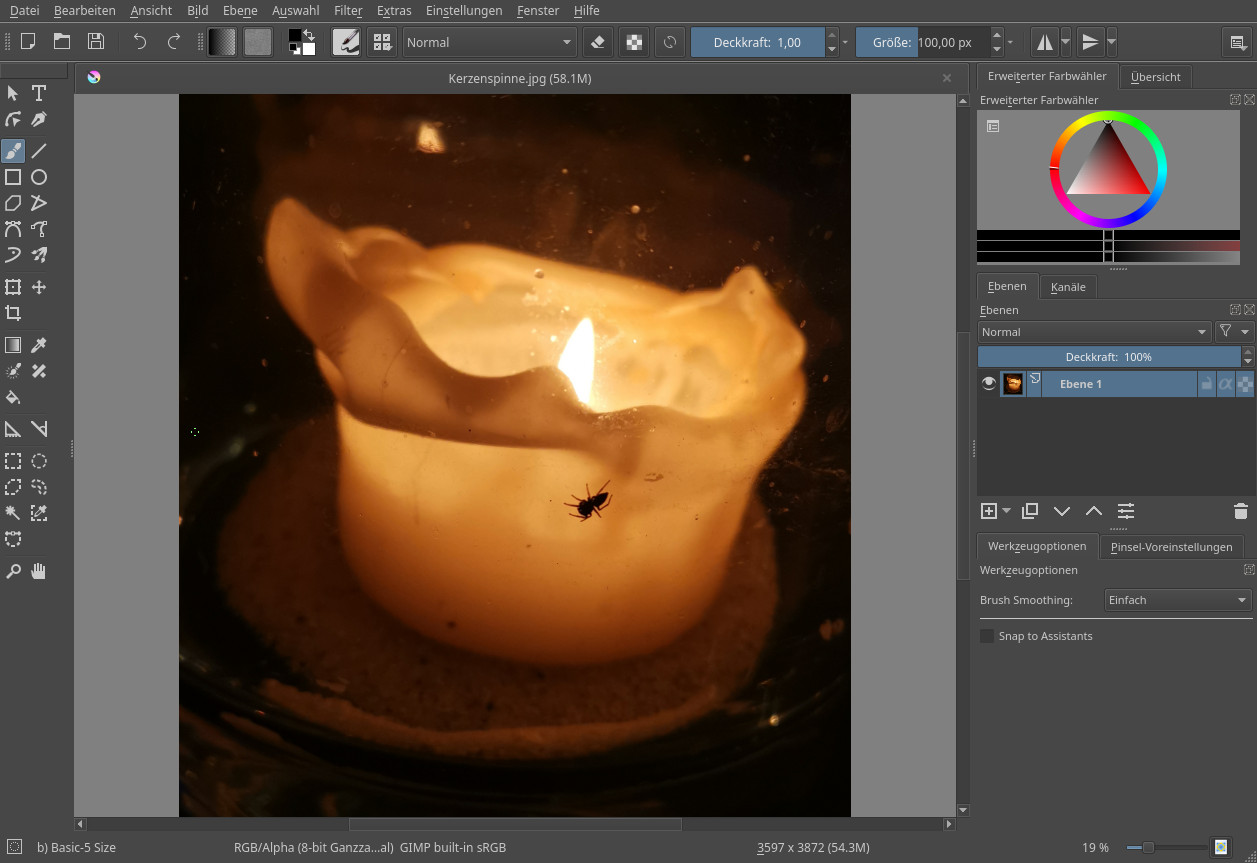Select the Move tool

(x=39, y=287)
